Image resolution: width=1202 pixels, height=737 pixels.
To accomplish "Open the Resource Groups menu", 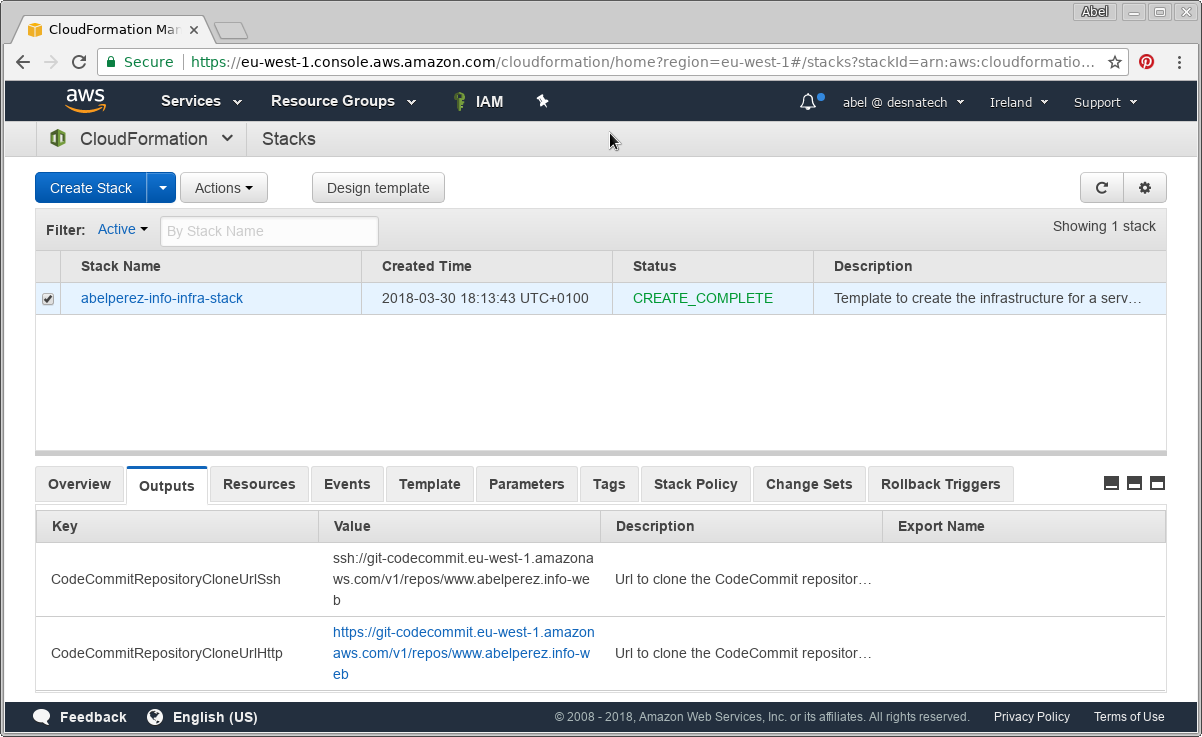I will pos(342,101).
